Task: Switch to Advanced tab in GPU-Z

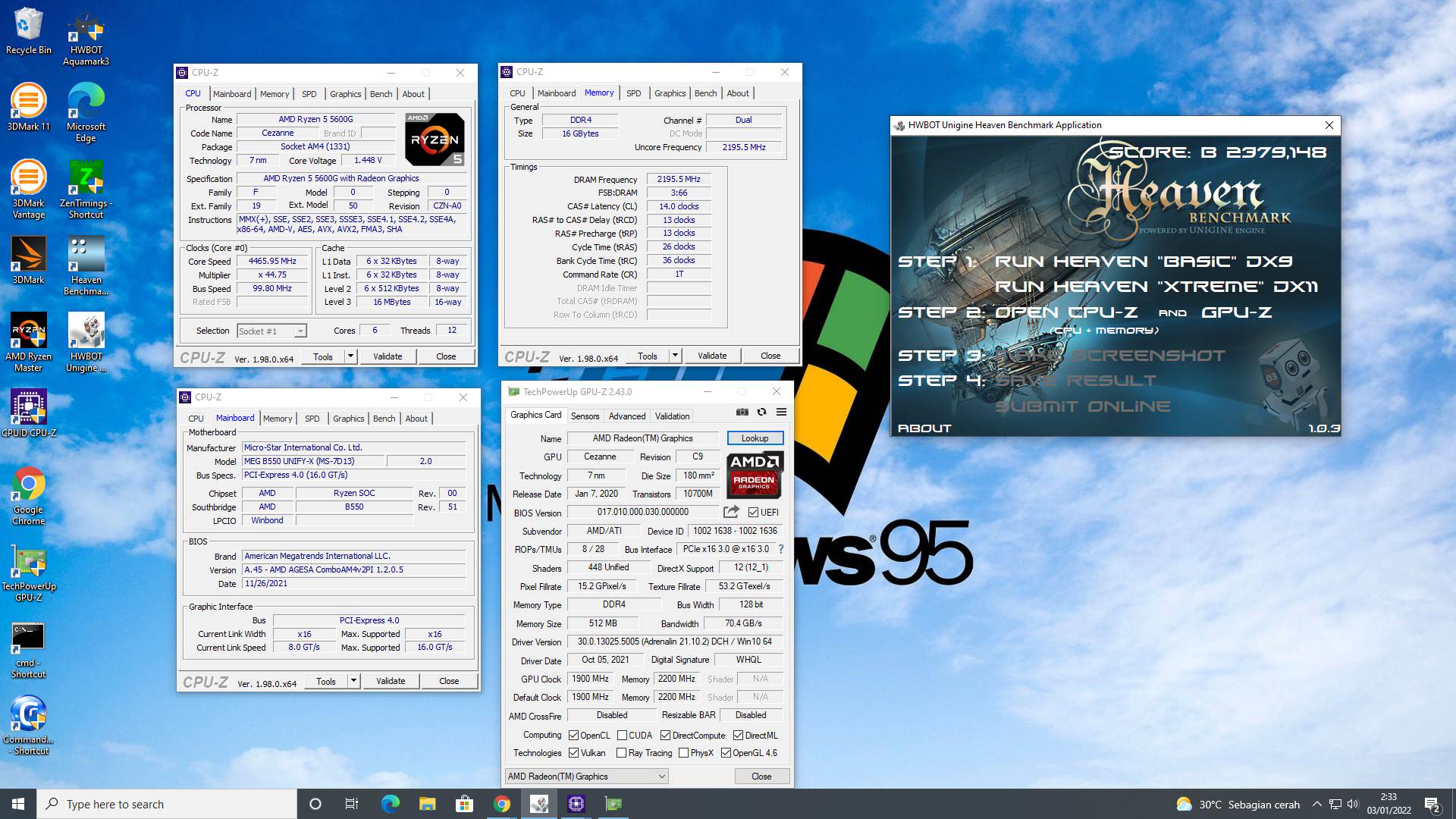Action: [627, 416]
